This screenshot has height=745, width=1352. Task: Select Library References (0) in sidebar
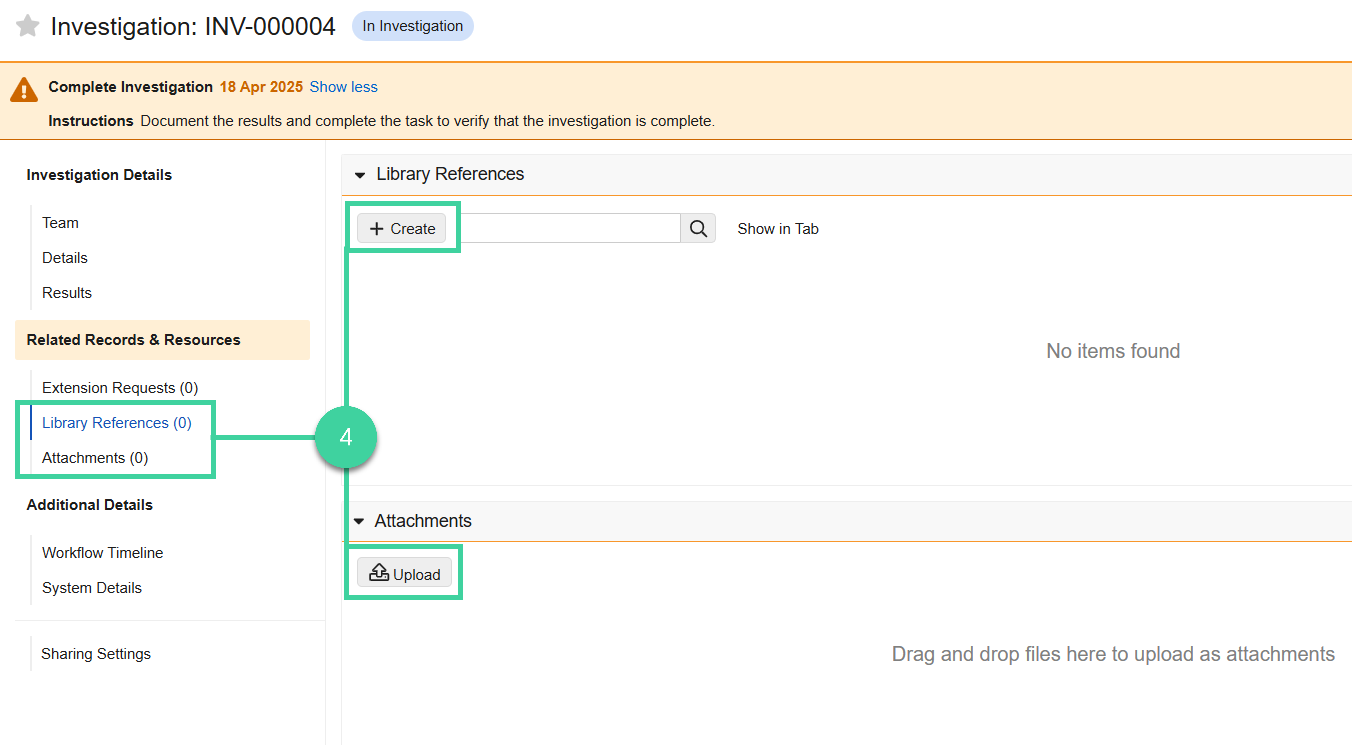(x=117, y=423)
